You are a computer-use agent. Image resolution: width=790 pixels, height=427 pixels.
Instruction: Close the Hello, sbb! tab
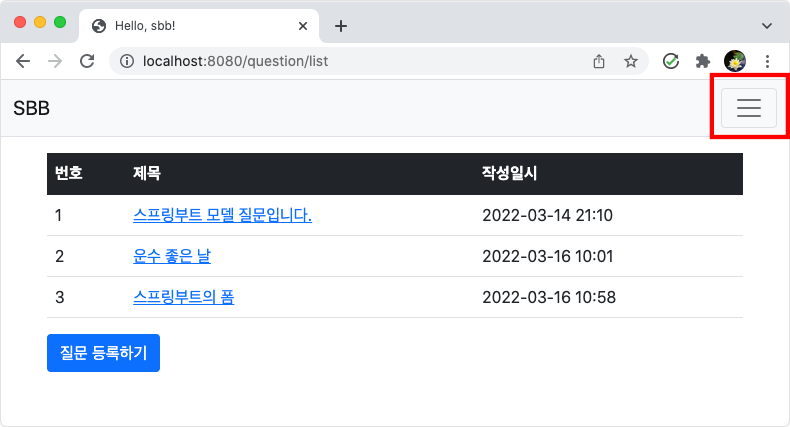(303, 26)
